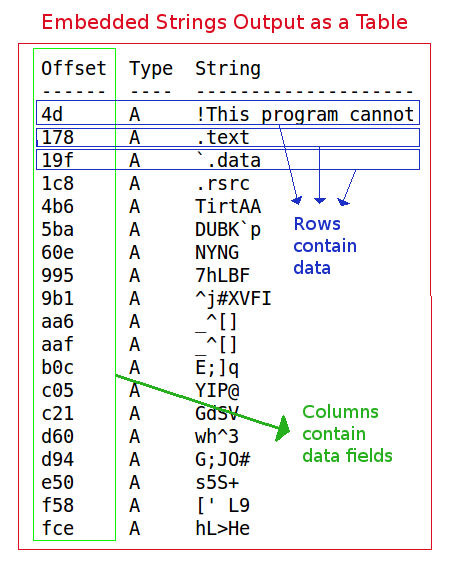Click the green "Columns contain data fields" label
Image resolution: width=449 pixels, height=562 pixels.
[347, 434]
